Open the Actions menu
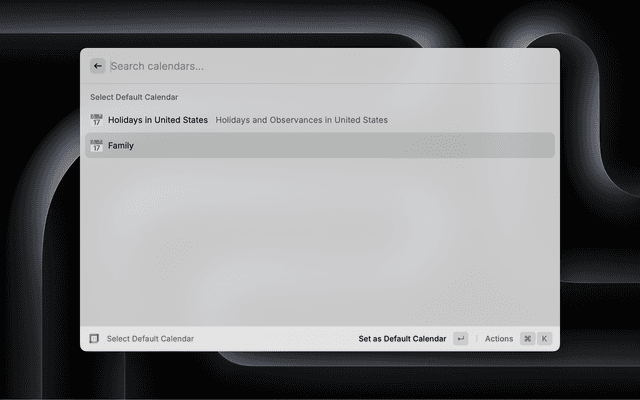Viewport: 640px width, 400px height. point(499,339)
